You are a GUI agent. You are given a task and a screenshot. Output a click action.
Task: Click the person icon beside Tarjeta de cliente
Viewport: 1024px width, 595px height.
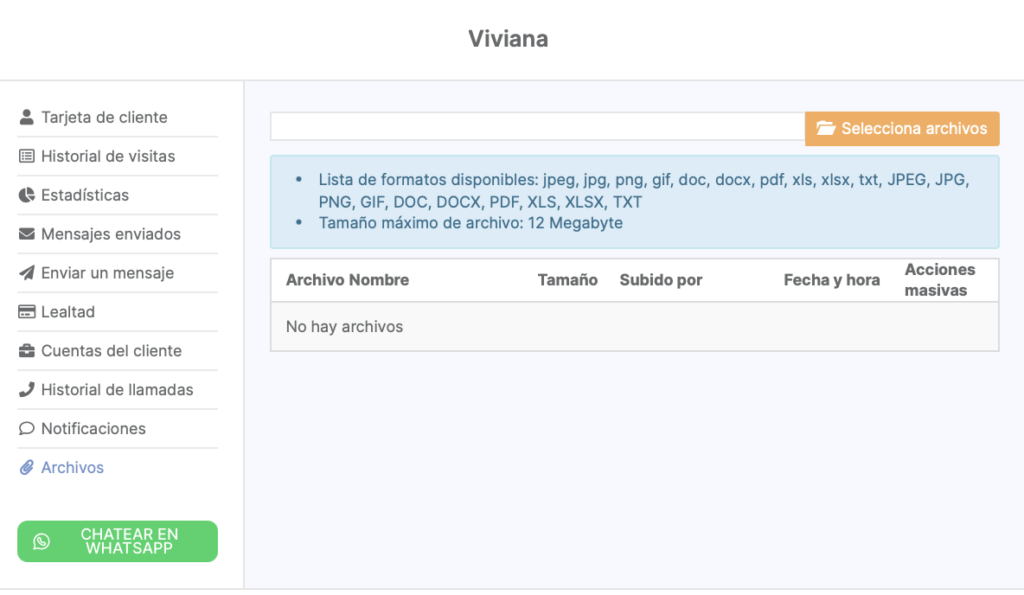[x=27, y=117]
